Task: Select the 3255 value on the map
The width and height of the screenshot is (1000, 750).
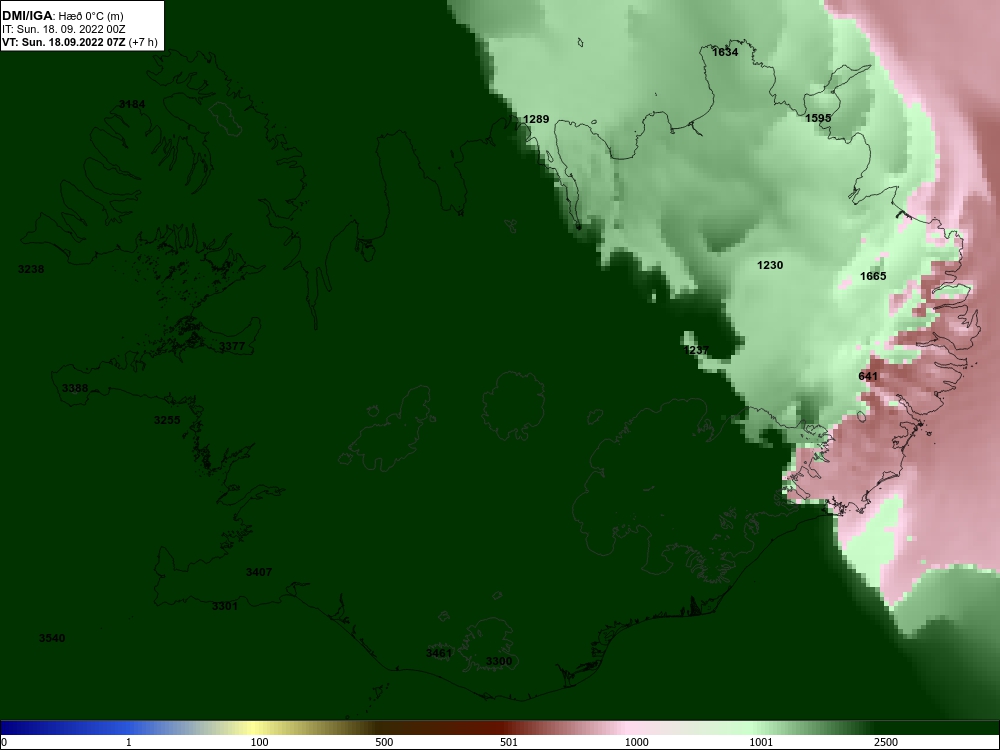Action: tap(166, 420)
